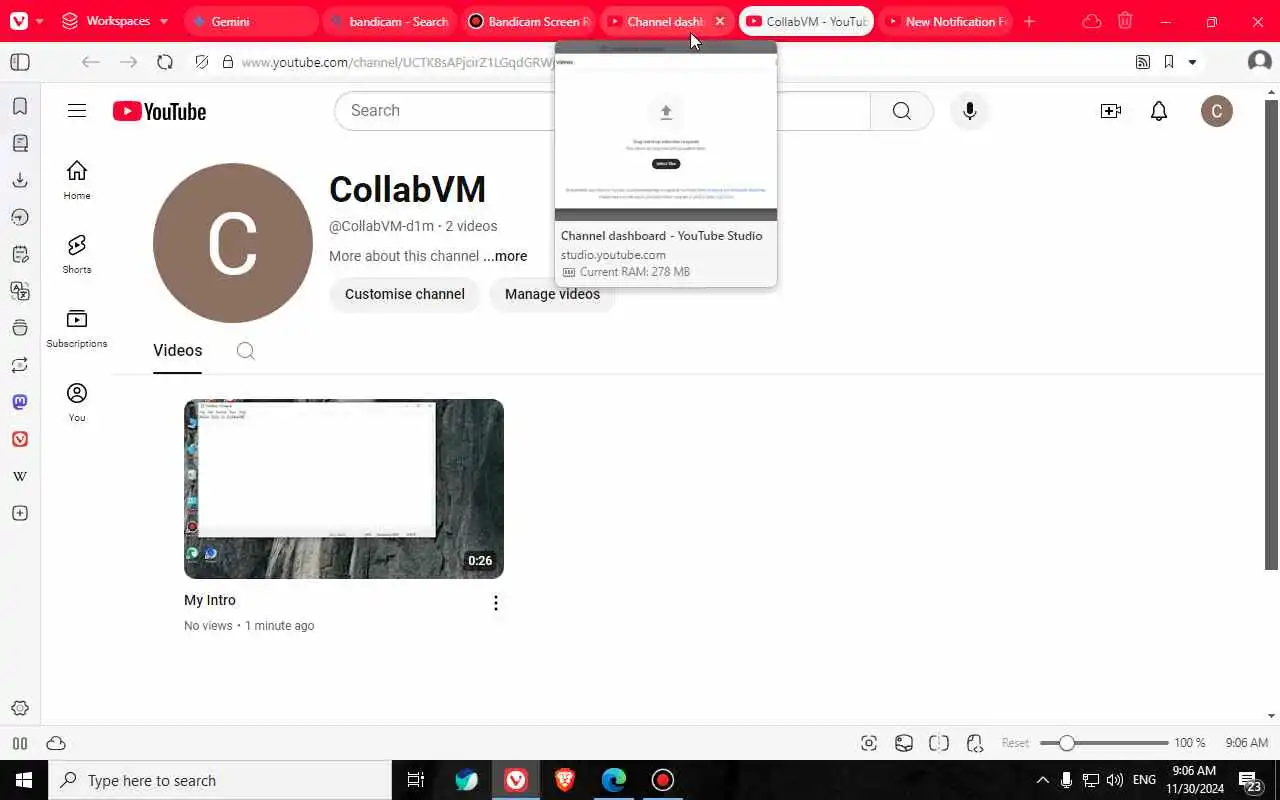Open the account avatar menu on YouTube
The image size is (1280, 800).
(1217, 111)
